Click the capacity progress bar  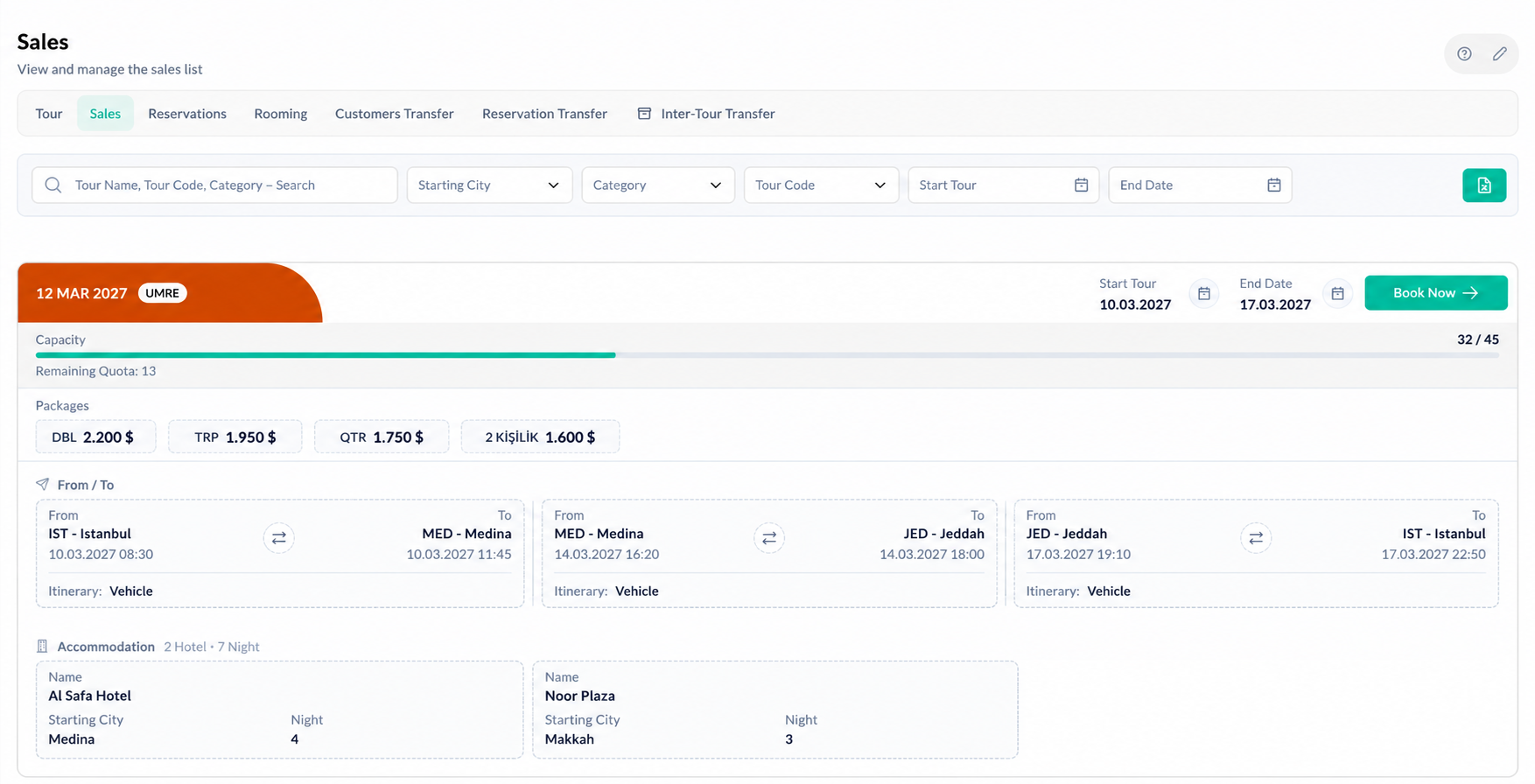(x=767, y=355)
